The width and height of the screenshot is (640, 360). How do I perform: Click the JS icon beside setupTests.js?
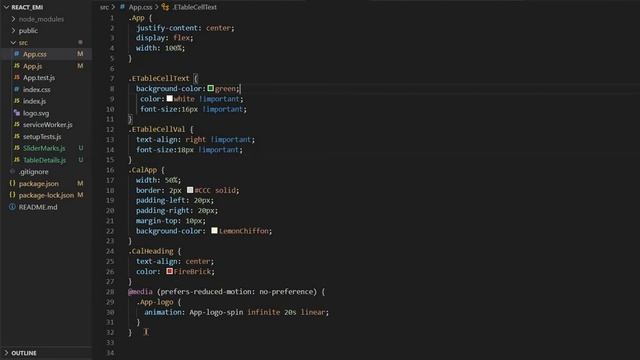tap(17, 136)
